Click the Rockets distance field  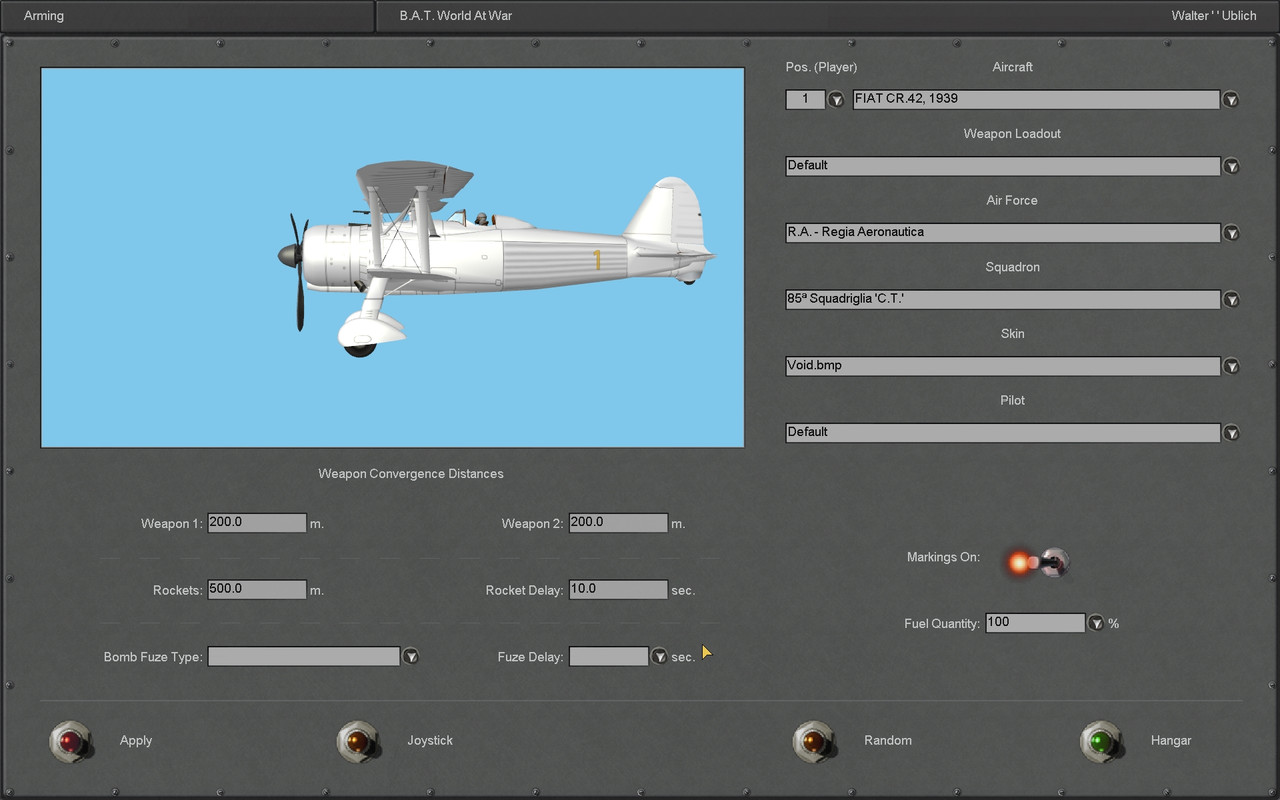(257, 589)
